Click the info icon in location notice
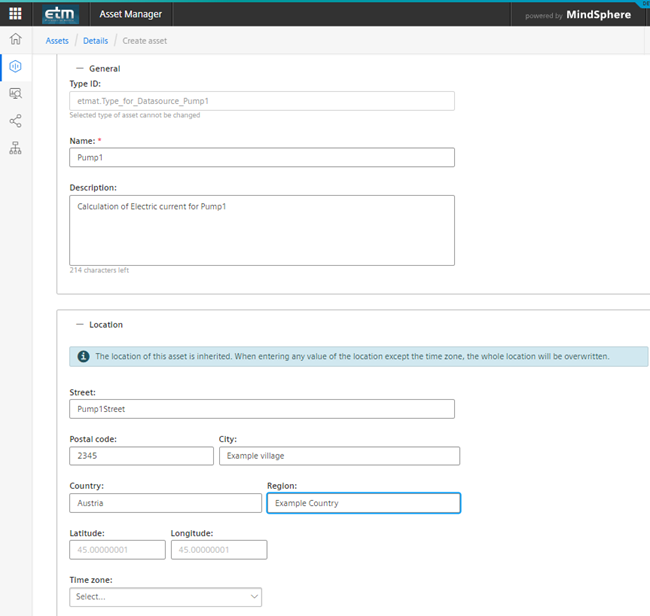The image size is (650, 616). 83,356
